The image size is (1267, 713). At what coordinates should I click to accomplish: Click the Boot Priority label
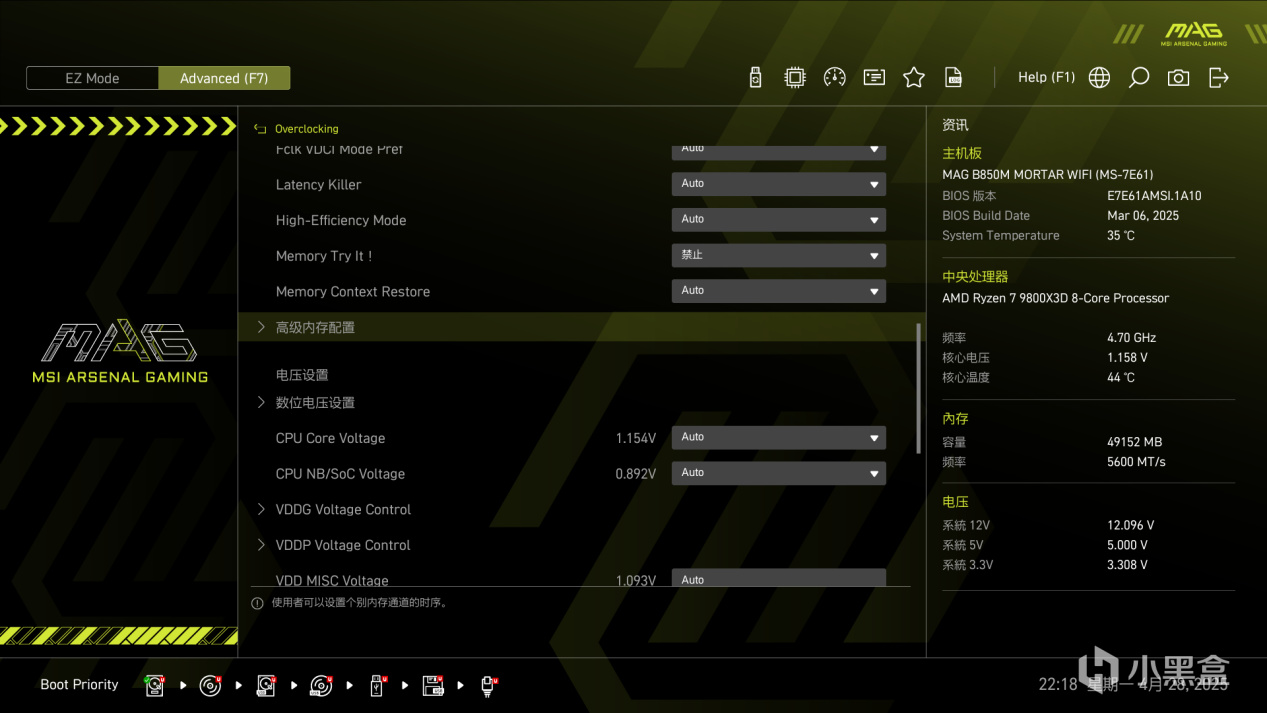[x=79, y=685]
